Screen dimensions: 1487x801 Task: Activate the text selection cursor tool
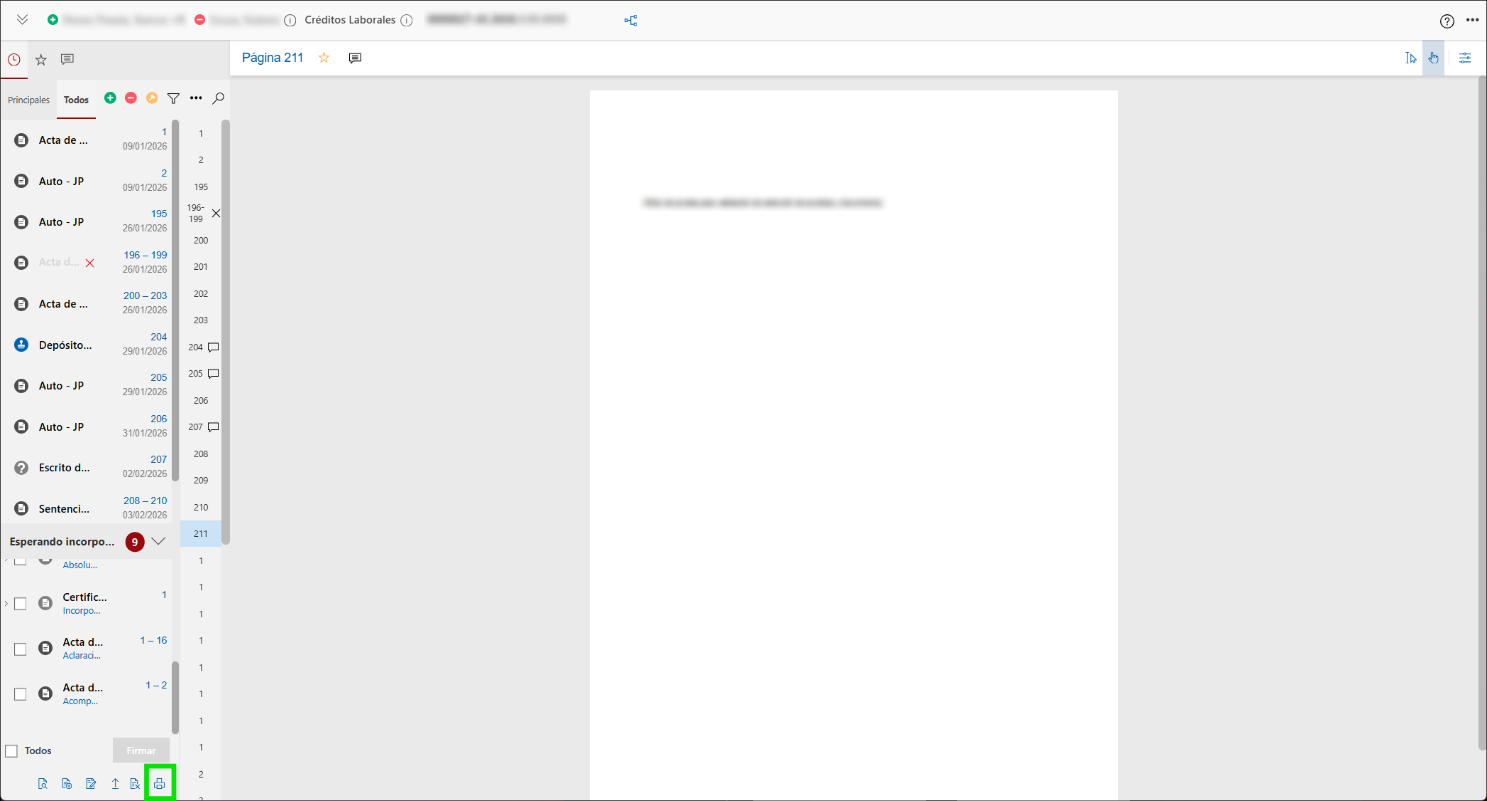(x=1410, y=58)
